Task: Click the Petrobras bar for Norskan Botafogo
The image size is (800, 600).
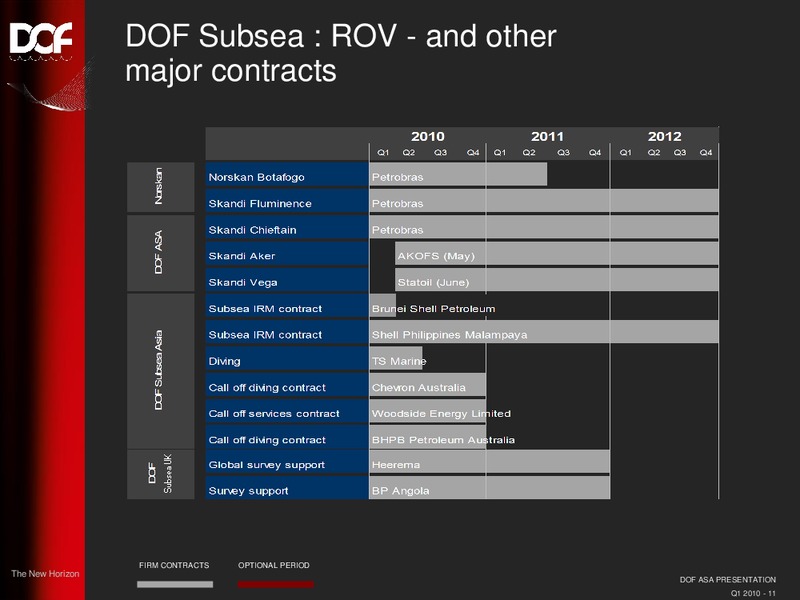Action: pos(458,174)
